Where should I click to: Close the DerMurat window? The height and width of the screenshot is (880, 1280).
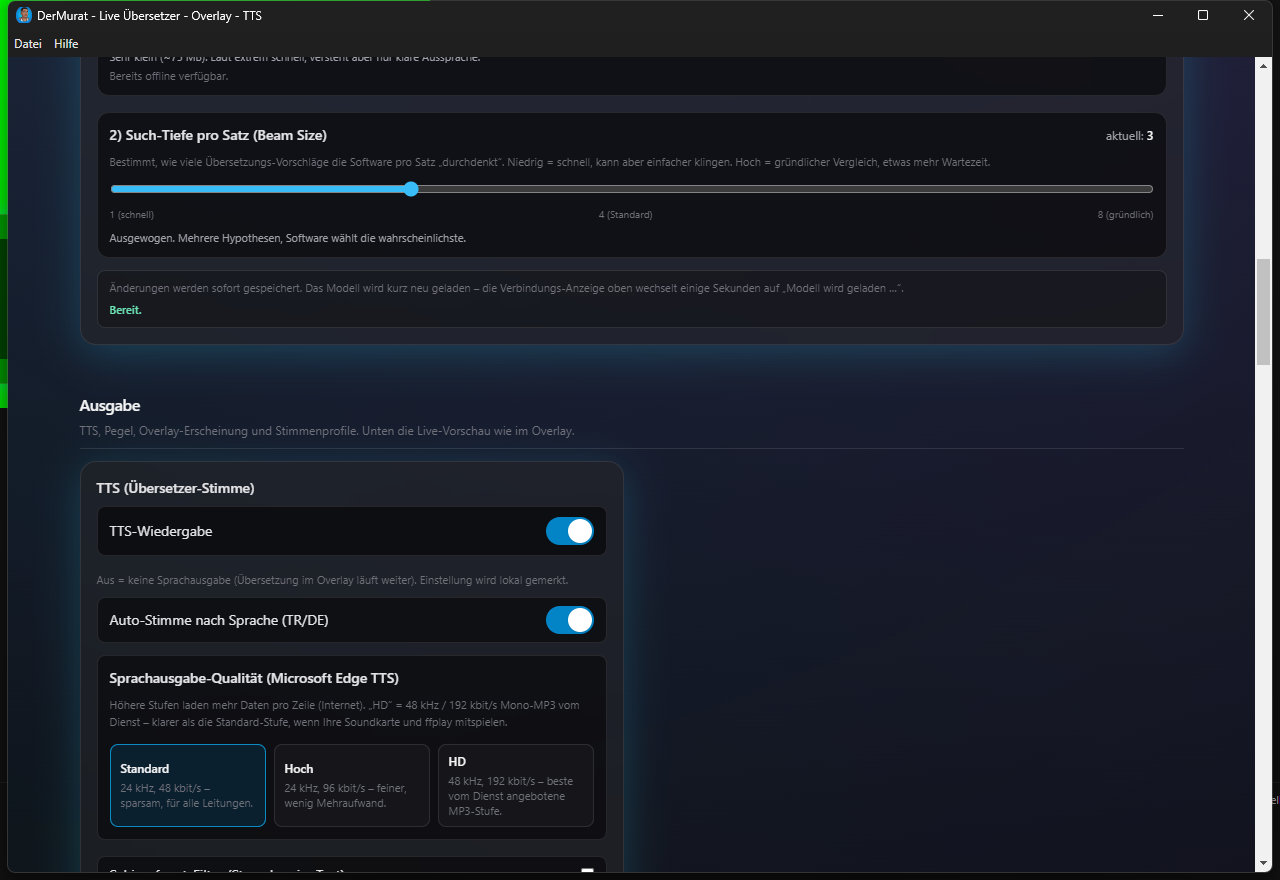pos(1249,15)
